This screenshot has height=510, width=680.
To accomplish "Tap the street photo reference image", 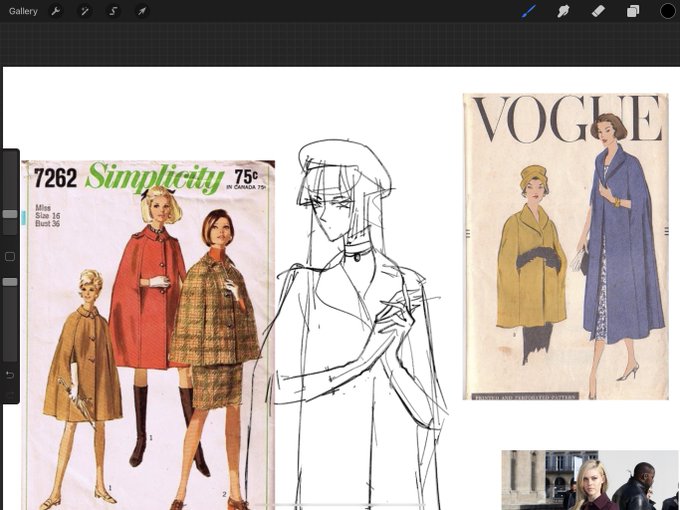I will pyautogui.click(x=591, y=480).
